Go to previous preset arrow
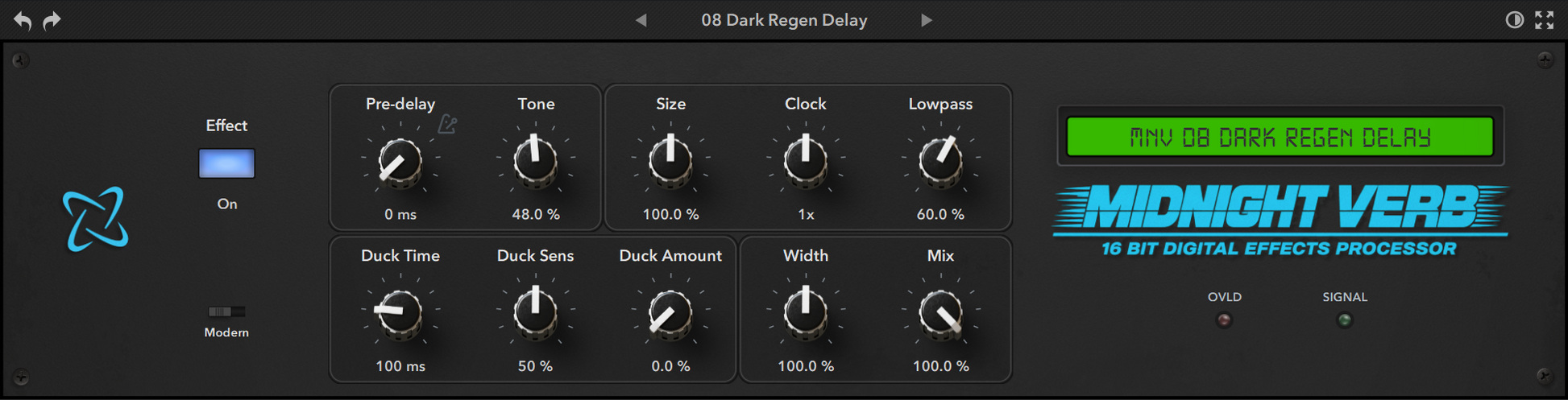Image resolution: width=1568 pixels, height=400 pixels. click(x=641, y=20)
